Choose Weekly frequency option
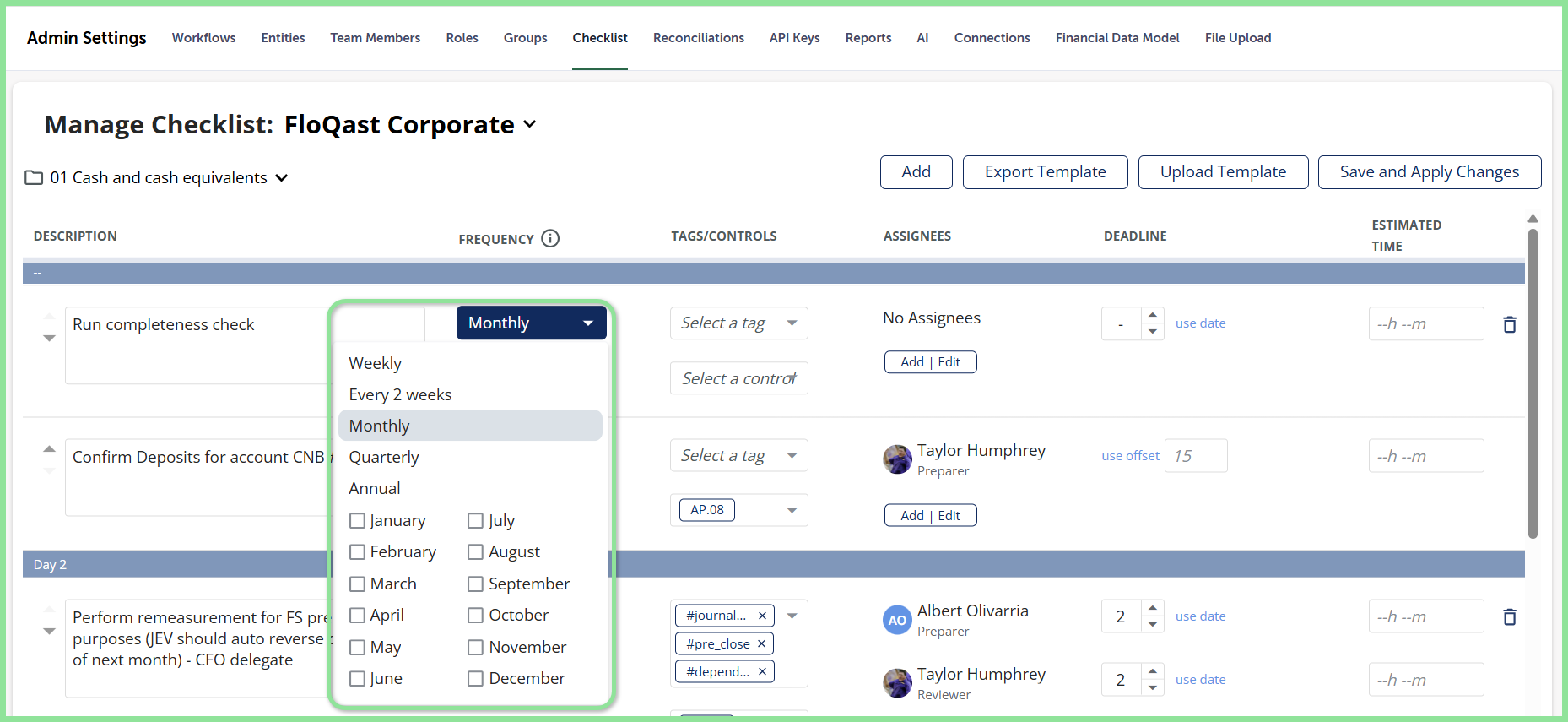 click(470, 363)
